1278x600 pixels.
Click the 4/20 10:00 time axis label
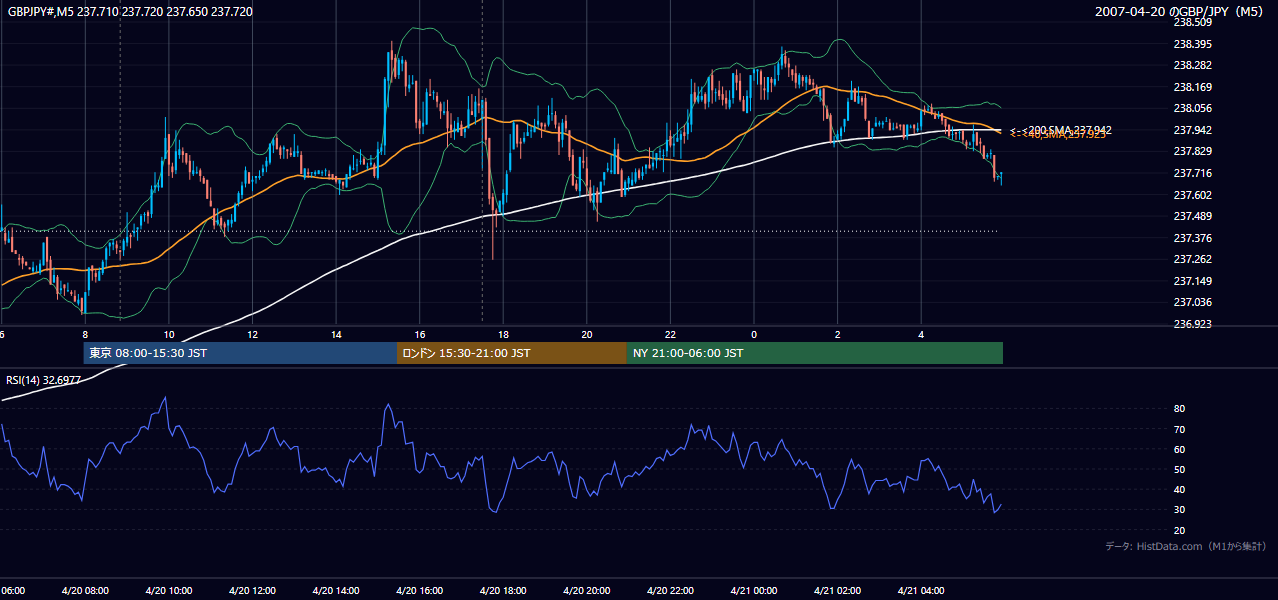tap(169, 591)
